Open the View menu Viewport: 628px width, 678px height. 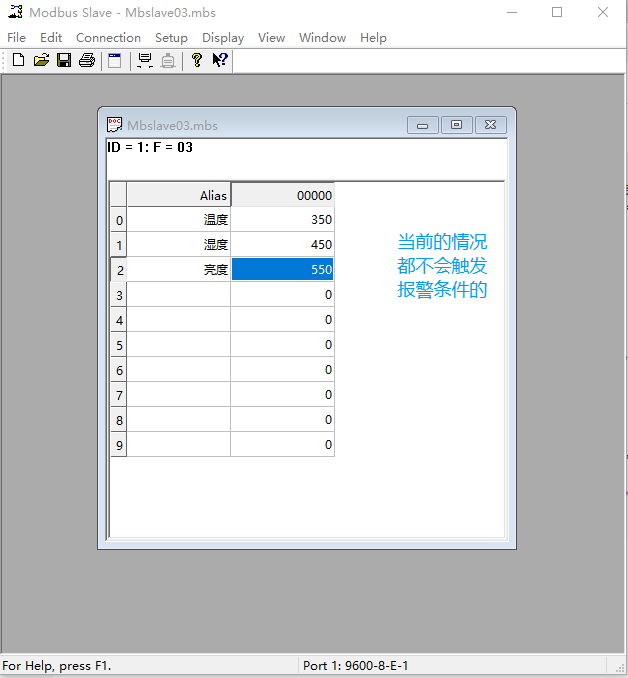tap(272, 38)
